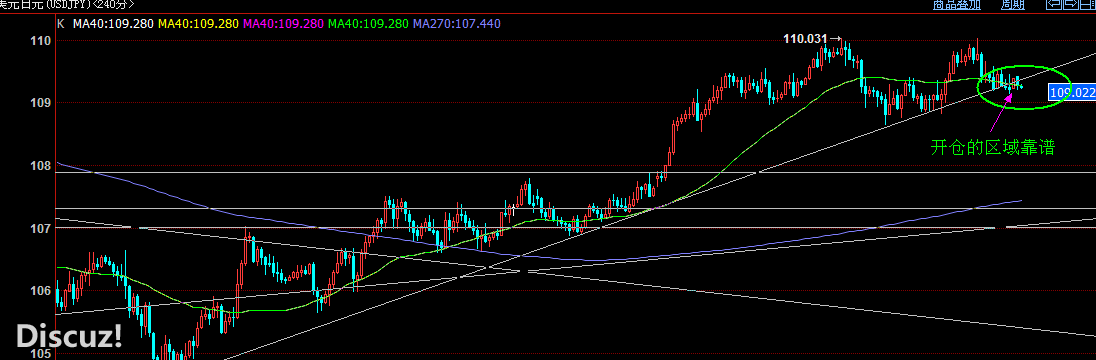1096x360 pixels.
Task: Click the right-arrow navigation icon
Action: click(1071, 4)
